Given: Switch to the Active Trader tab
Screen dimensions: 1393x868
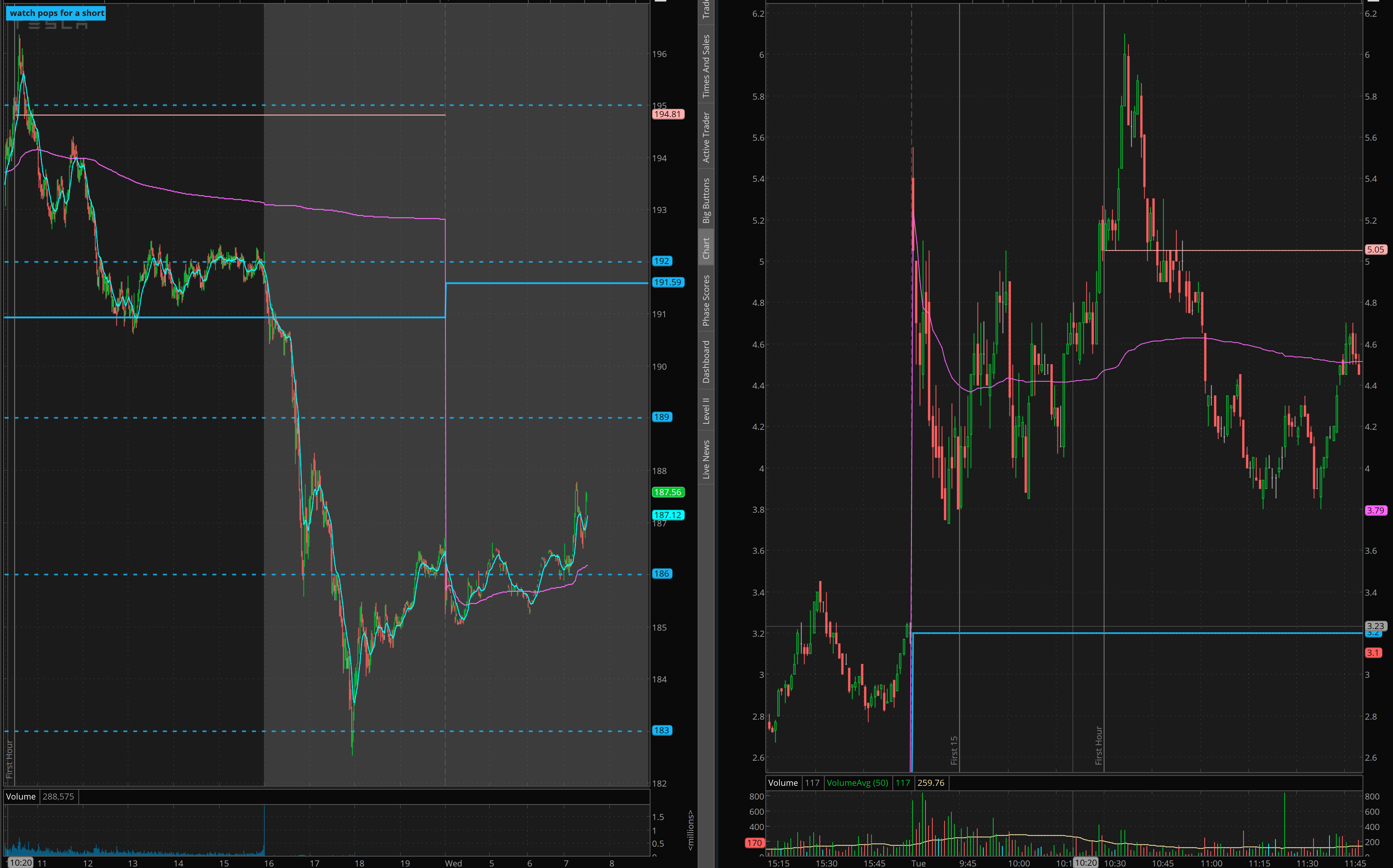Looking at the screenshot, I should (706, 137).
